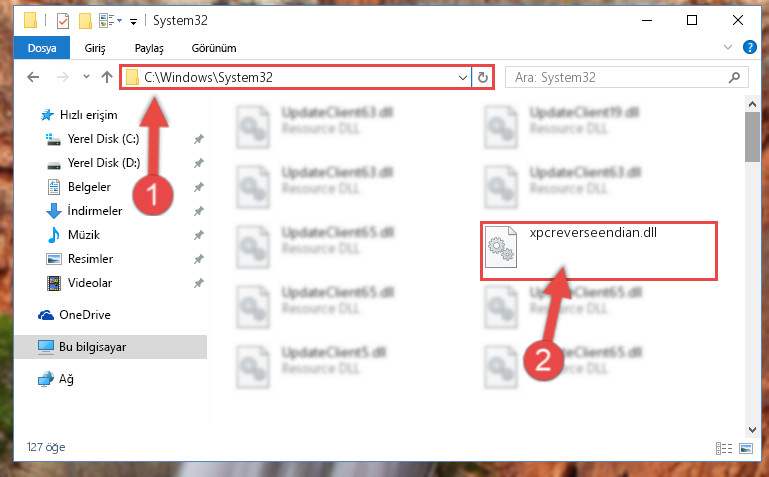Unpin Yerel Disk (C:) from quick access

(x=198, y=139)
